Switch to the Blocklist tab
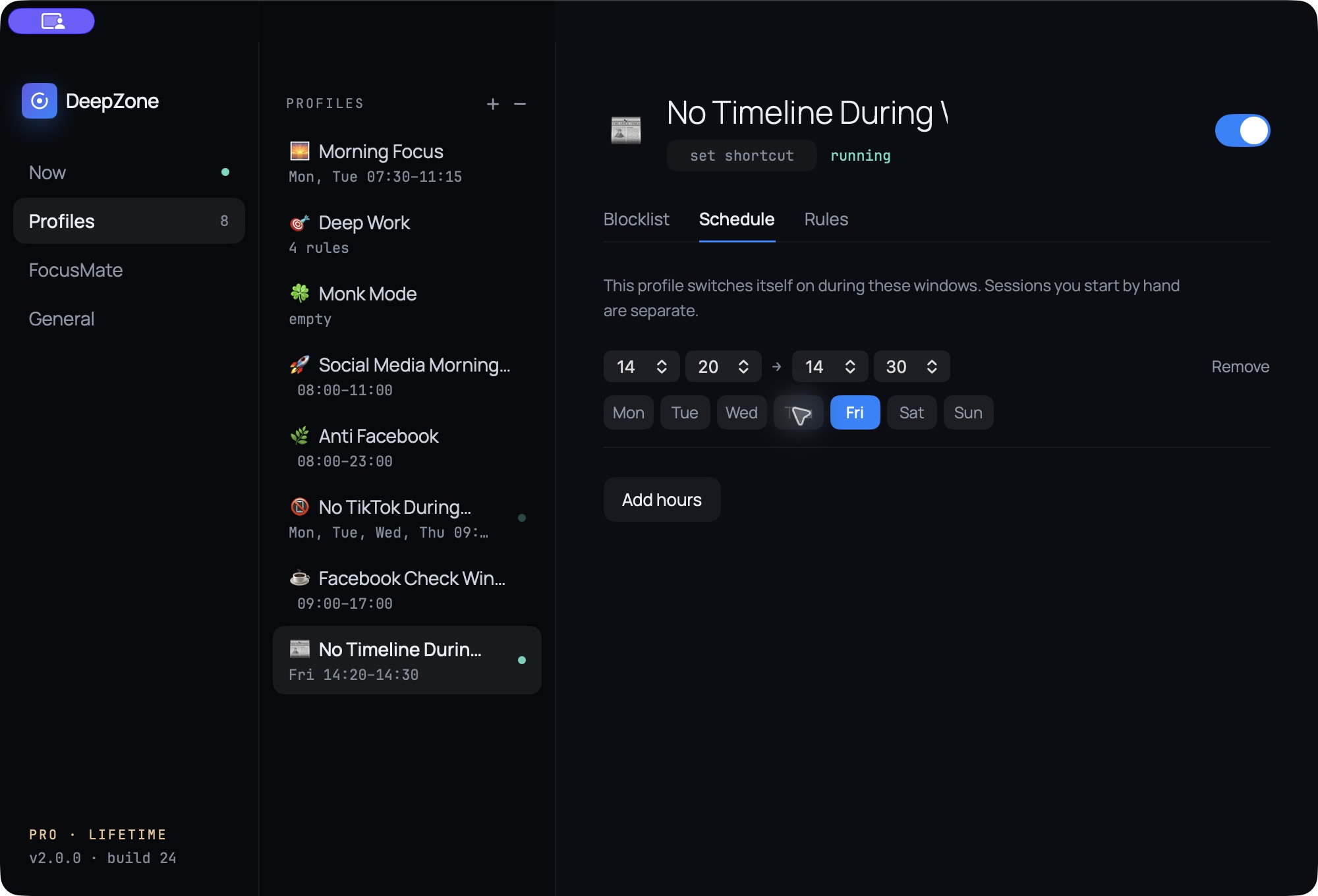1318x896 pixels. (x=636, y=219)
